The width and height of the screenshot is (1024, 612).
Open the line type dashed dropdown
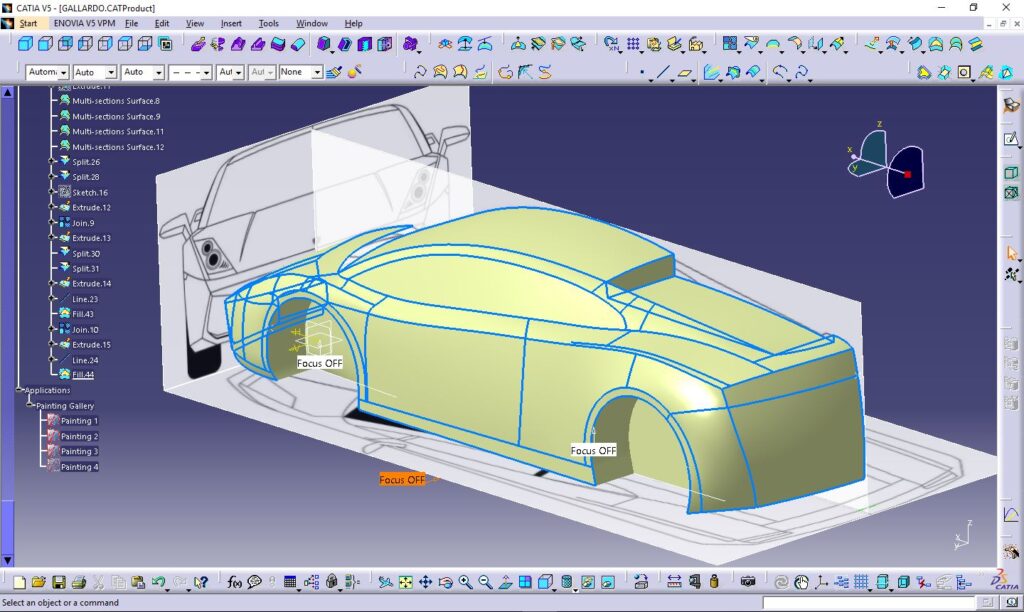tap(206, 72)
